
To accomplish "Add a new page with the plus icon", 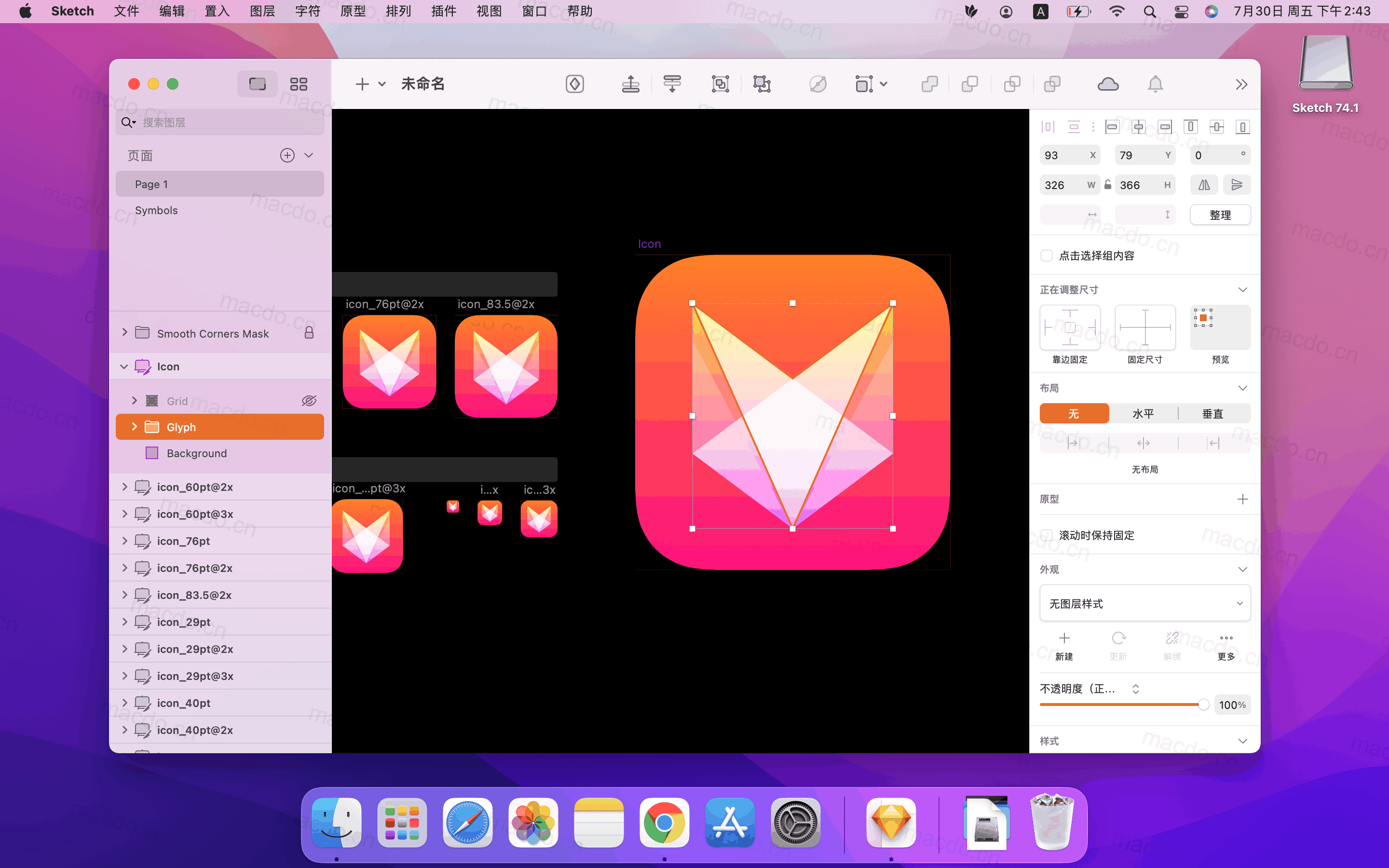I will pyautogui.click(x=287, y=156).
